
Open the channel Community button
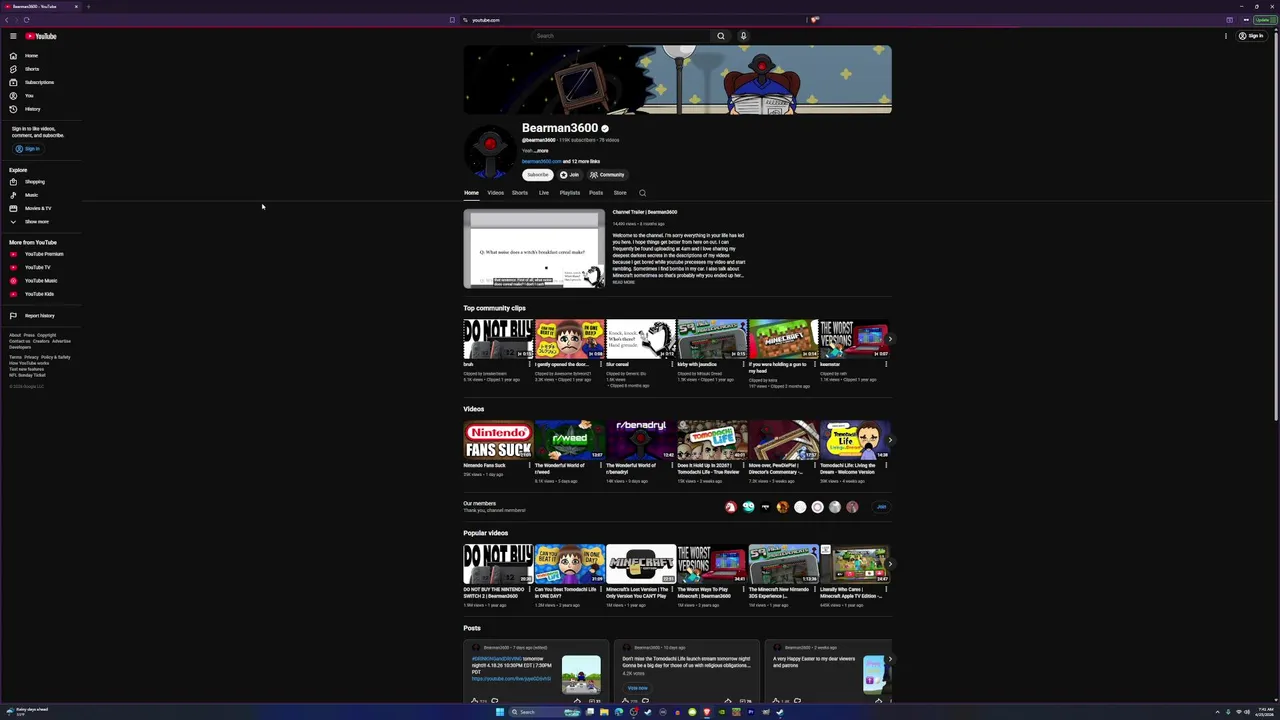607,175
